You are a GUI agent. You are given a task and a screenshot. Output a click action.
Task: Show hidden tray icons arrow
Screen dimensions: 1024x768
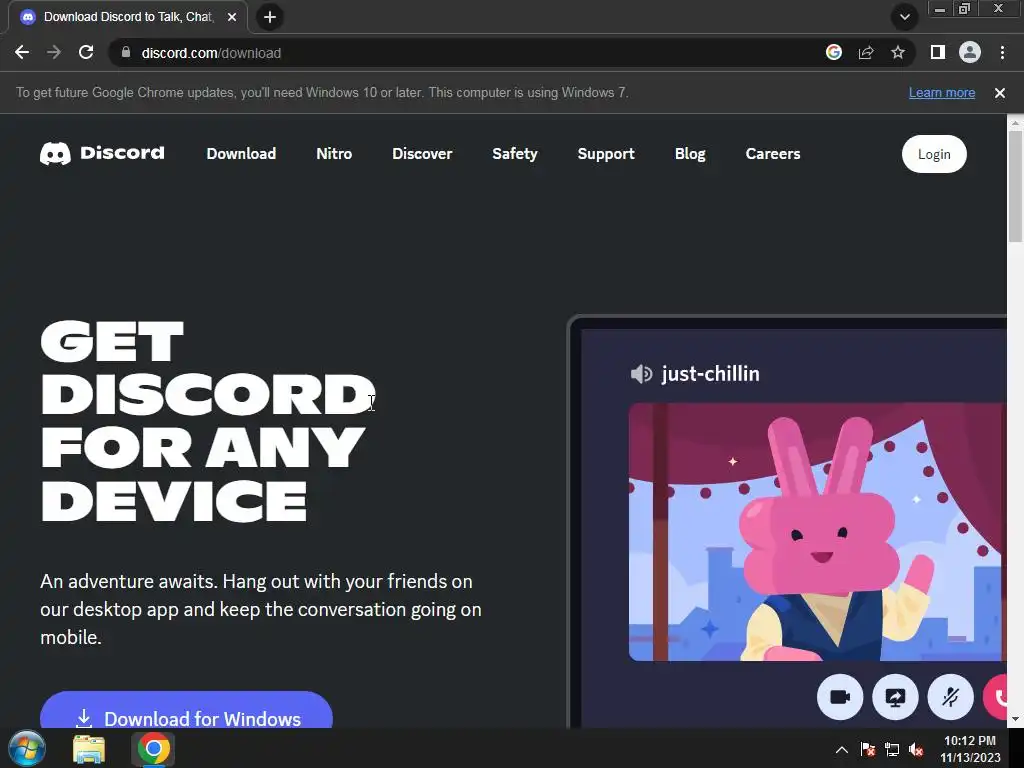[x=841, y=749]
